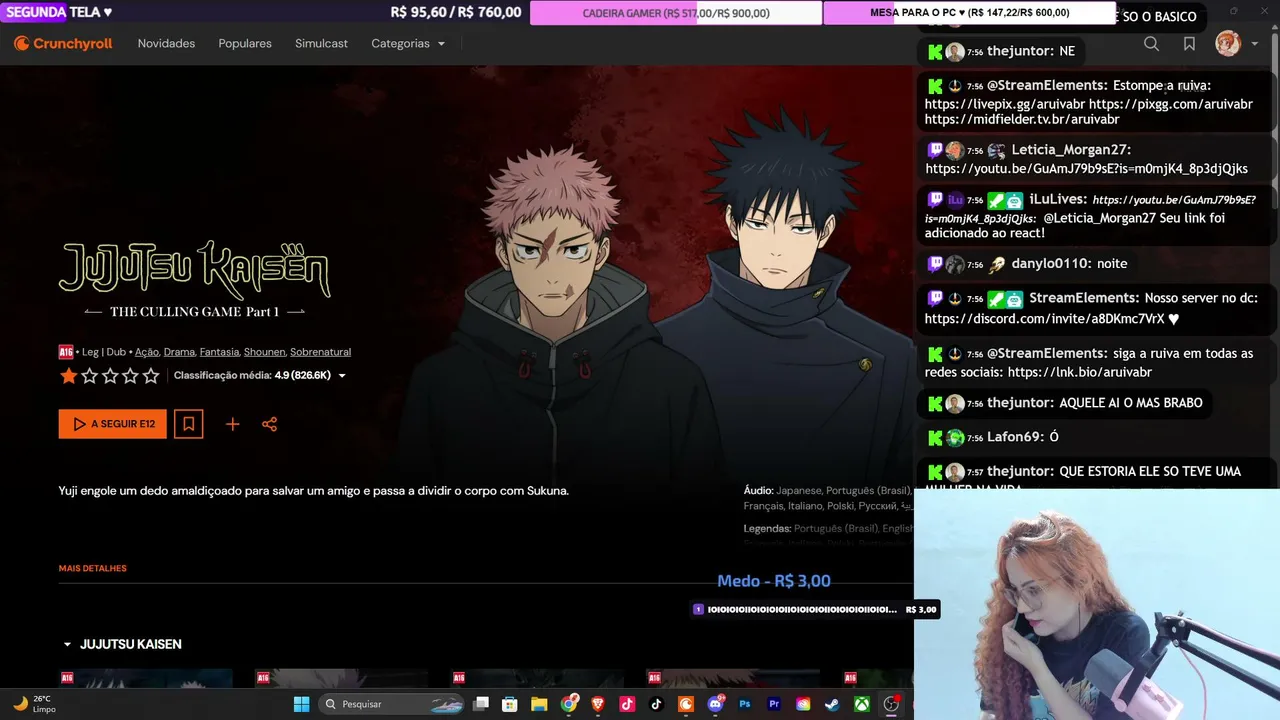Image resolution: width=1280 pixels, height=720 pixels.
Task: Add the series to a list with the plus icon
Action: coord(232,424)
